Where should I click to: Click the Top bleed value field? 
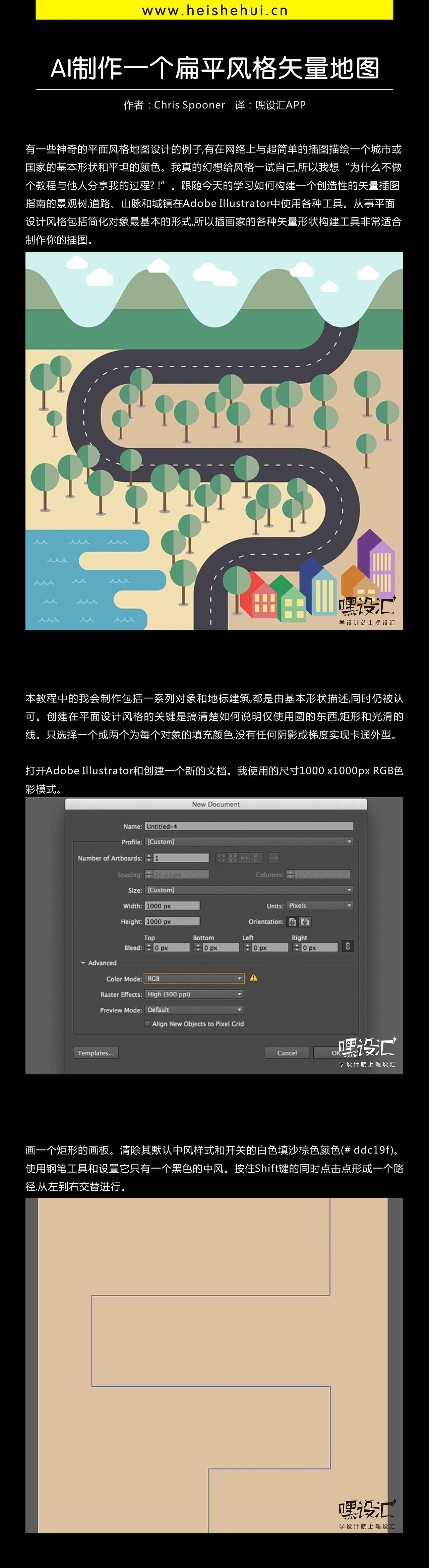point(171,948)
